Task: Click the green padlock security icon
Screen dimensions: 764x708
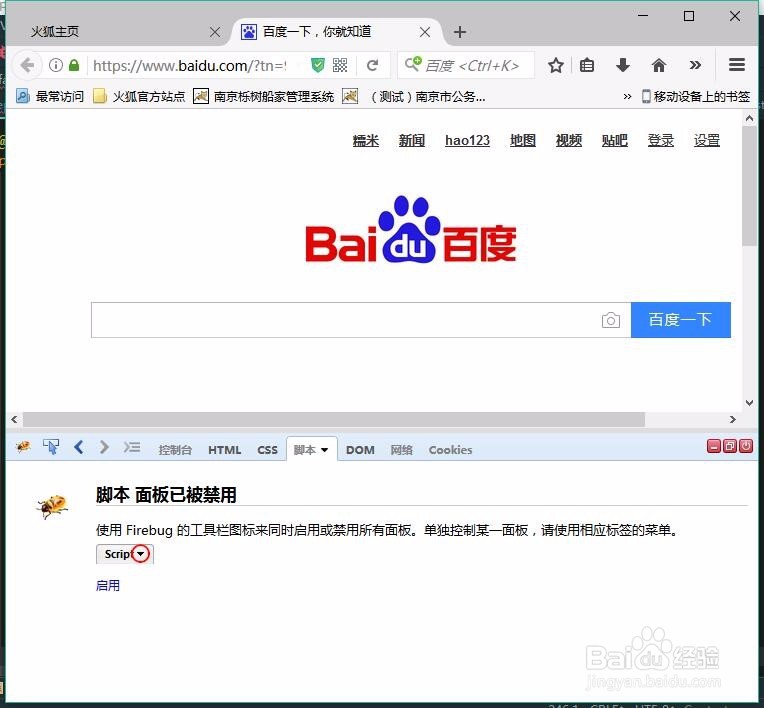Action: coord(74,65)
